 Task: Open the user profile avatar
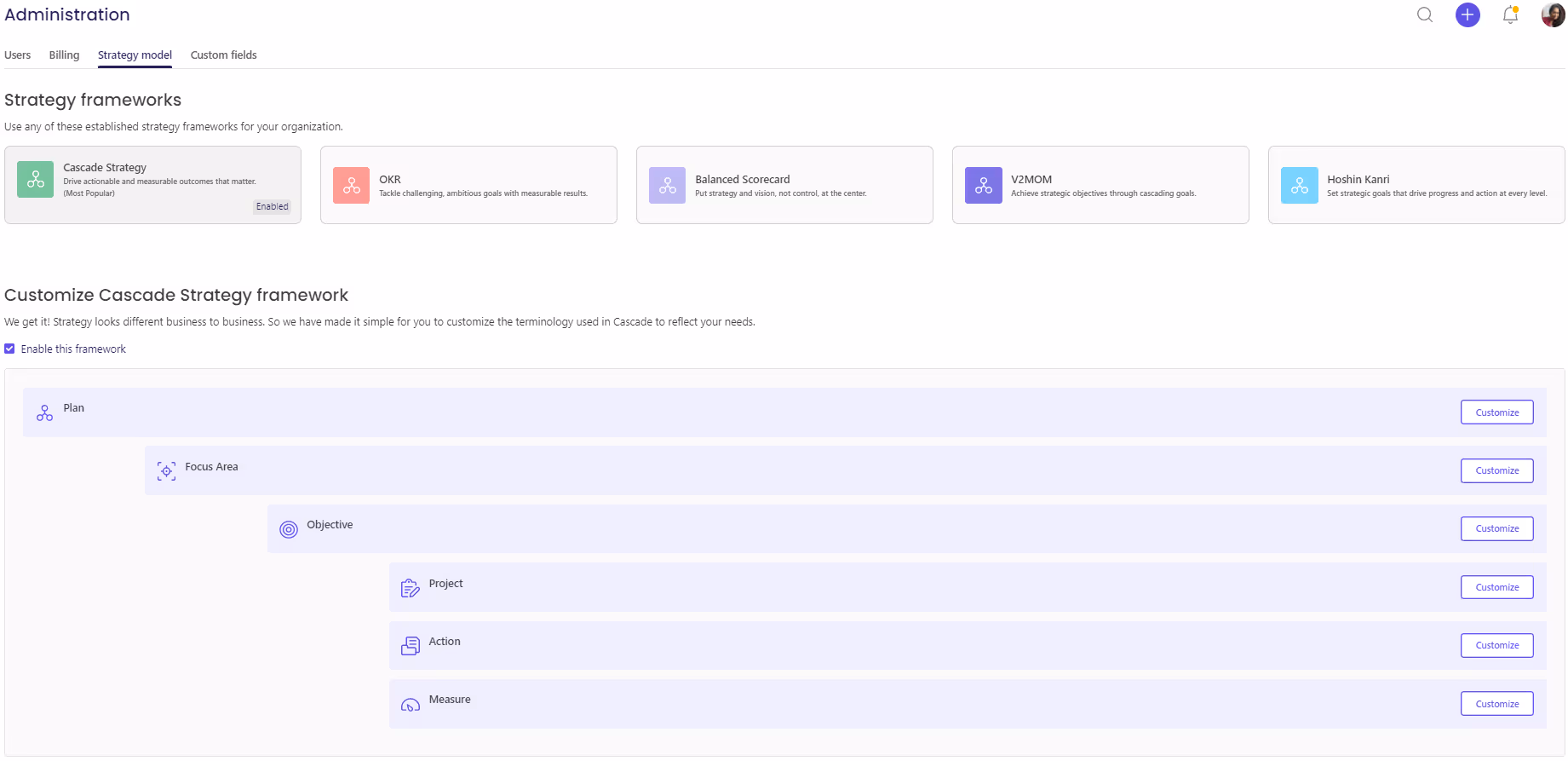pos(1553,14)
